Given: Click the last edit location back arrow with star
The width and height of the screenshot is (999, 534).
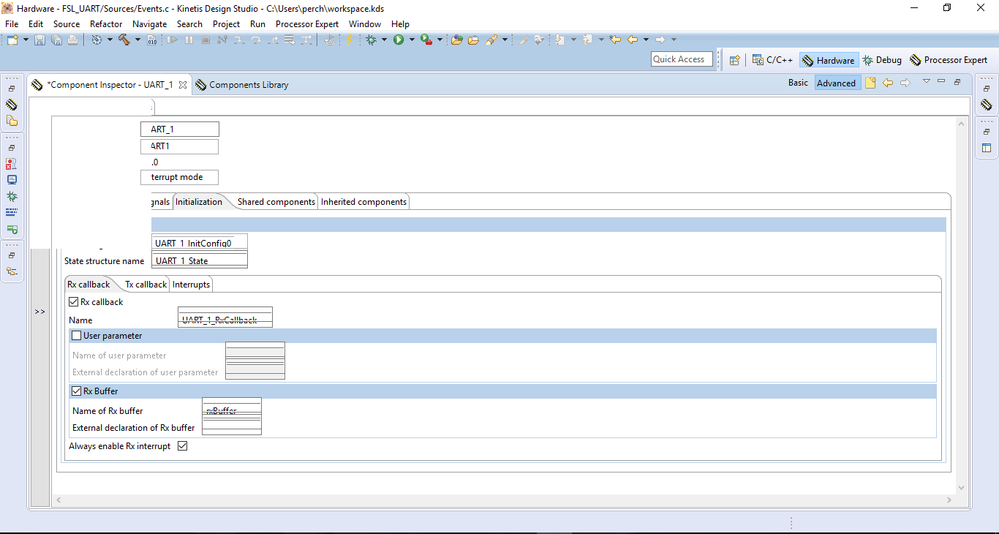Looking at the screenshot, I should (x=615, y=40).
